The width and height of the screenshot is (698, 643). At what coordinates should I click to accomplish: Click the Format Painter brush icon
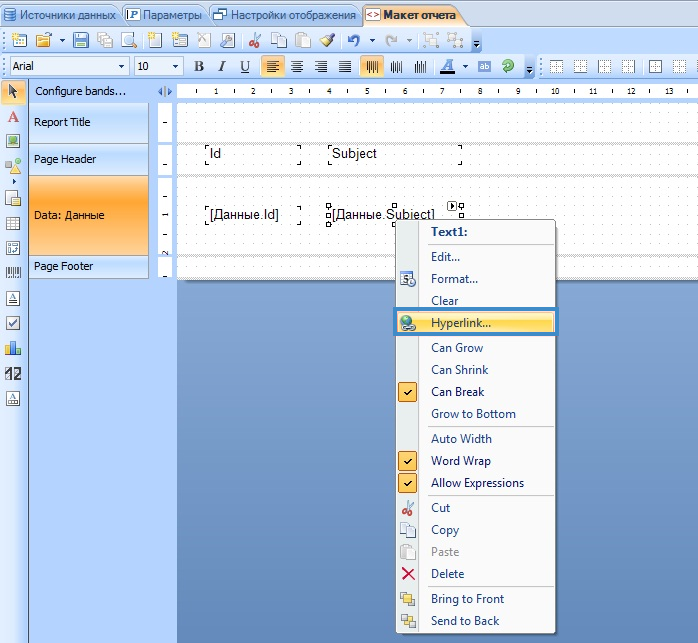(327, 41)
